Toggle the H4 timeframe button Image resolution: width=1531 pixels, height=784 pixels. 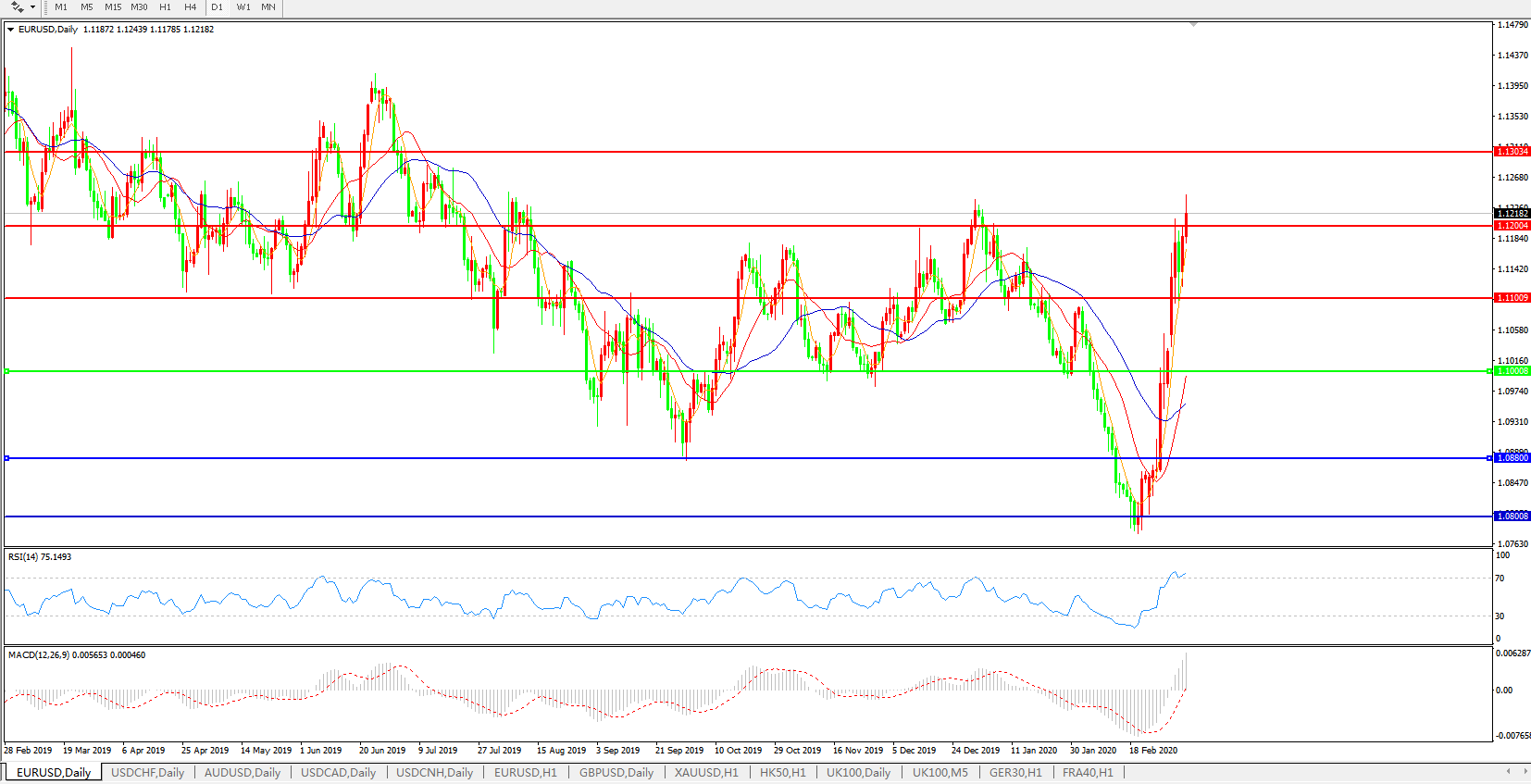coord(190,7)
